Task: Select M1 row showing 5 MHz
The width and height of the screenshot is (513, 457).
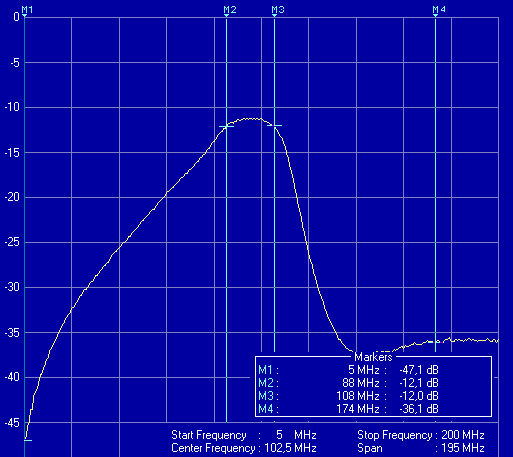Action: [x=348, y=370]
